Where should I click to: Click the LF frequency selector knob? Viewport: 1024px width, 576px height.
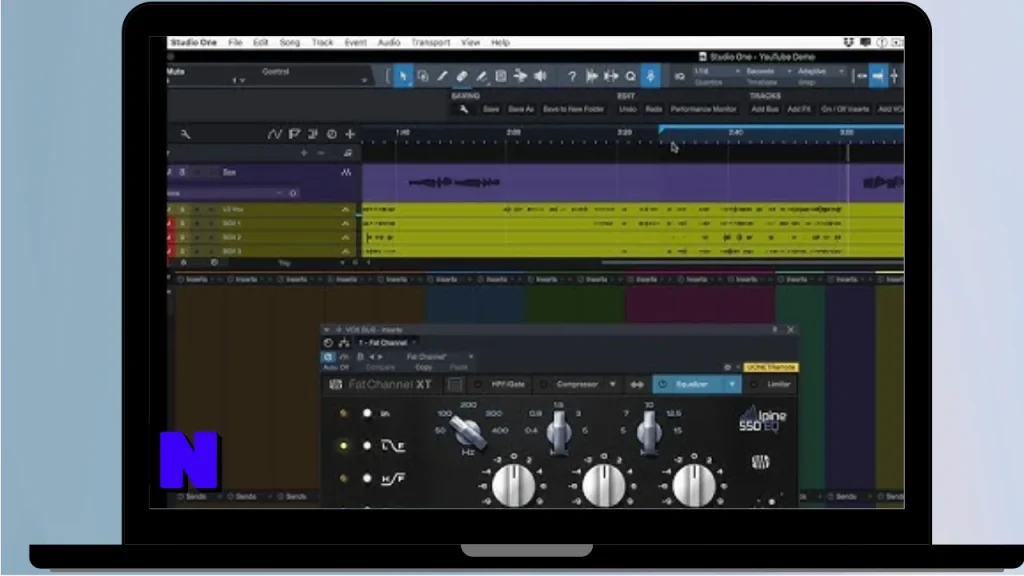point(468,432)
